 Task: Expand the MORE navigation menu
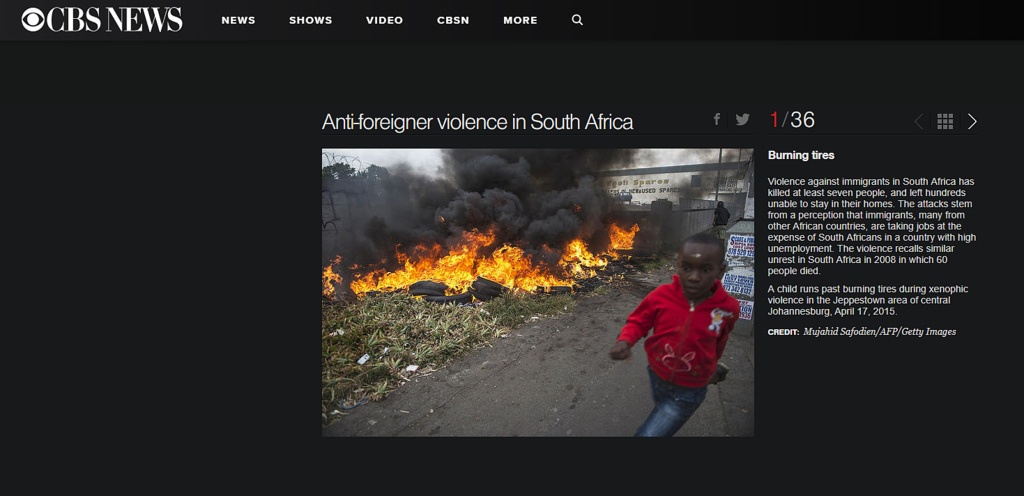pyautogui.click(x=520, y=20)
